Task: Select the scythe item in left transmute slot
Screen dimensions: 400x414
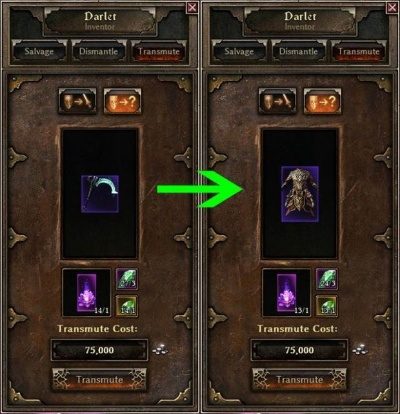Action: pos(100,194)
